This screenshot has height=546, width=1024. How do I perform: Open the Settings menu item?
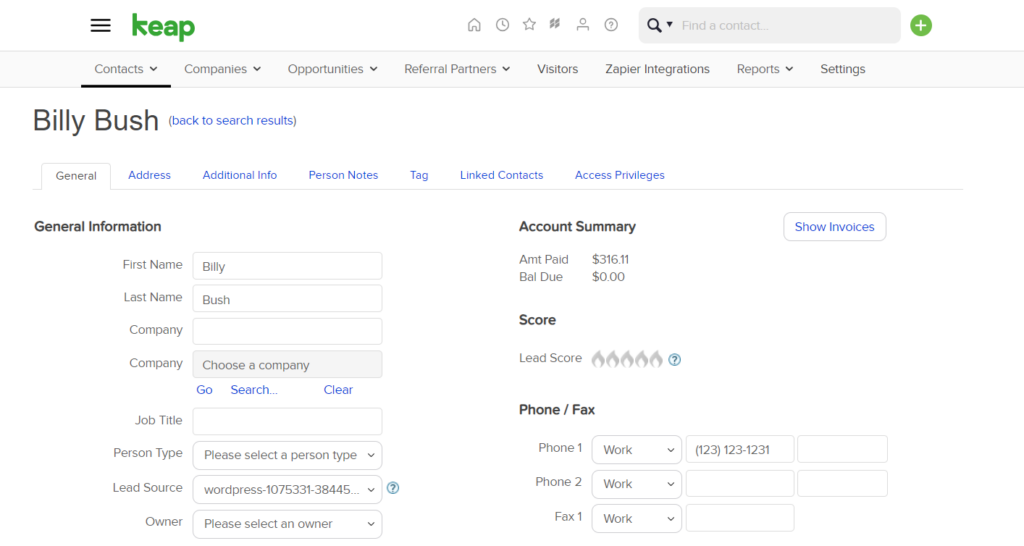(842, 69)
